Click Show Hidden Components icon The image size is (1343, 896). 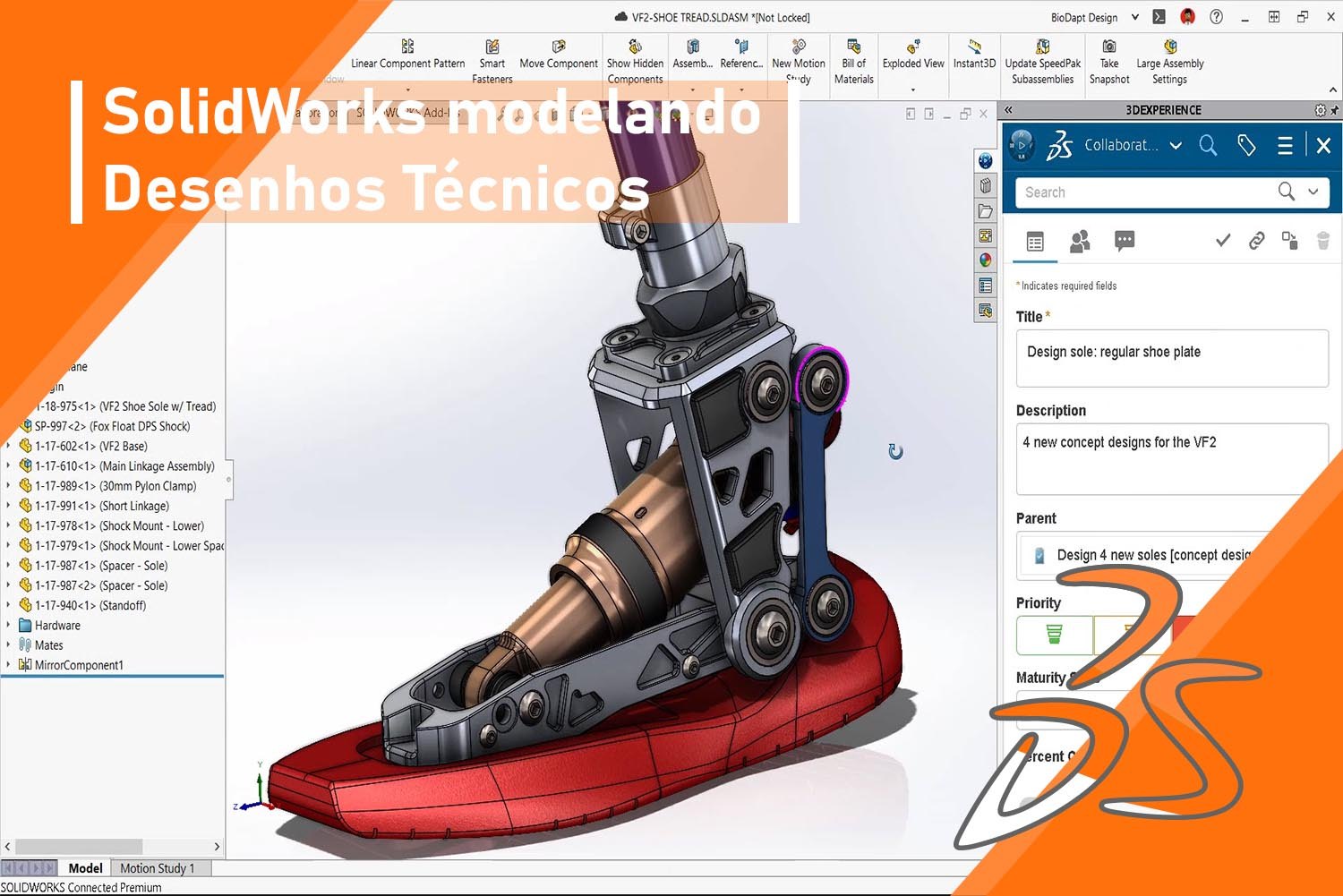point(635,47)
